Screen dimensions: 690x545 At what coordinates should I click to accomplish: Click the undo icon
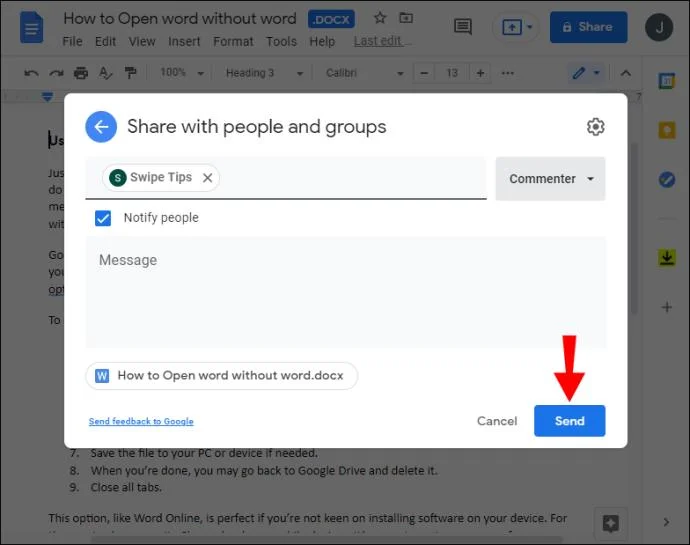[31, 73]
